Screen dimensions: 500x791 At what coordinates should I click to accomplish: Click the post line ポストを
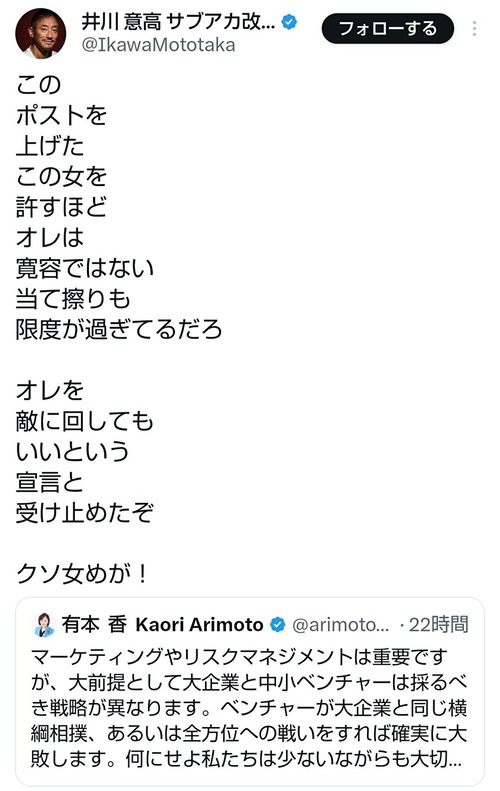[62, 116]
